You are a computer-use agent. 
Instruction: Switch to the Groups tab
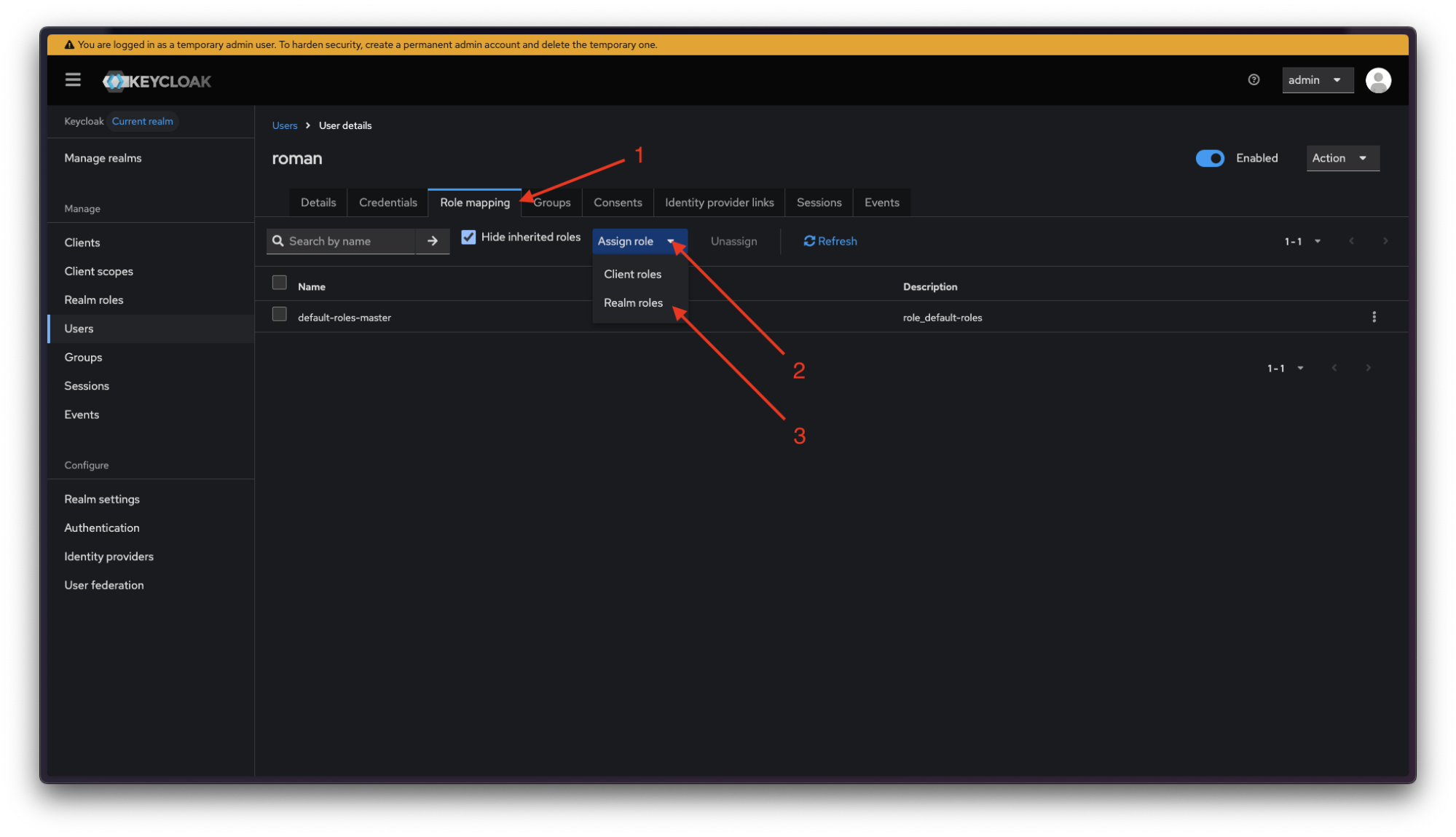coord(551,203)
